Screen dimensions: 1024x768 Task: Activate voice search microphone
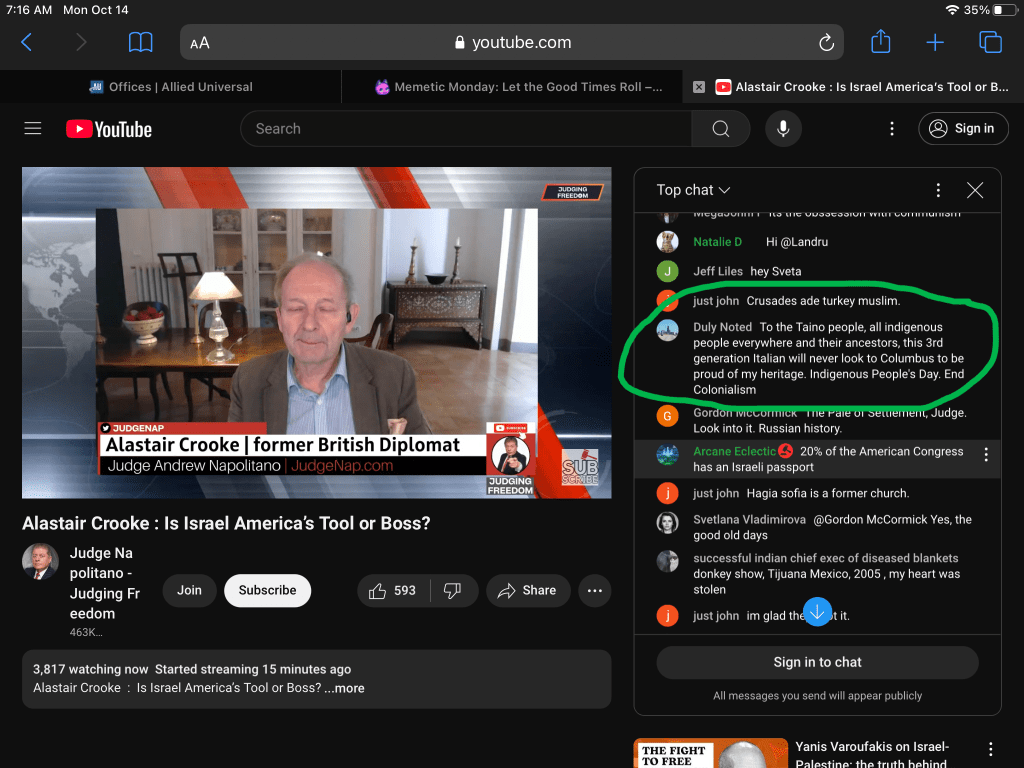click(783, 129)
